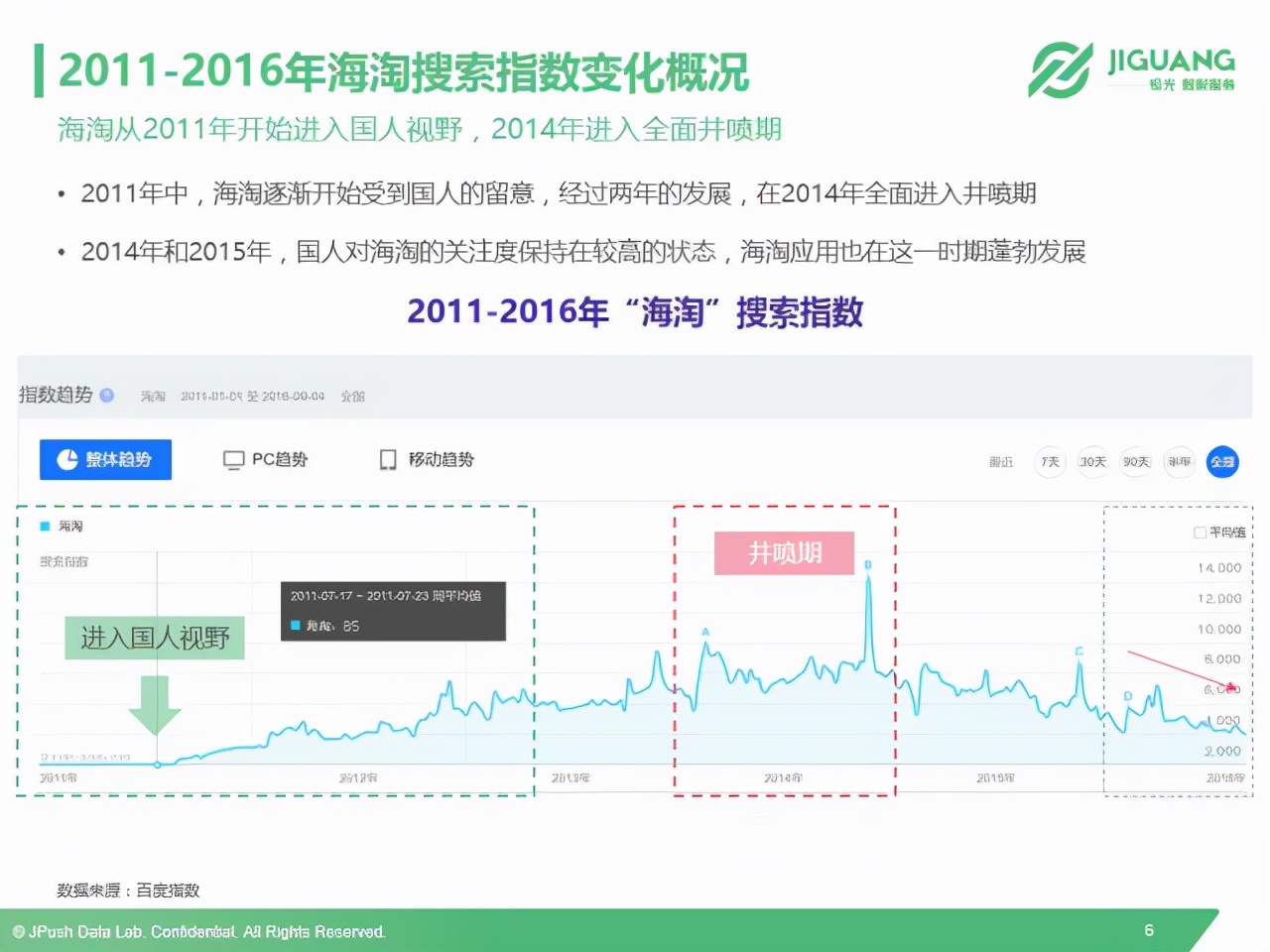Click the monitor icon beside PC趋势
Viewport: 1270px width, 952px height.
pyautogui.click(x=233, y=459)
